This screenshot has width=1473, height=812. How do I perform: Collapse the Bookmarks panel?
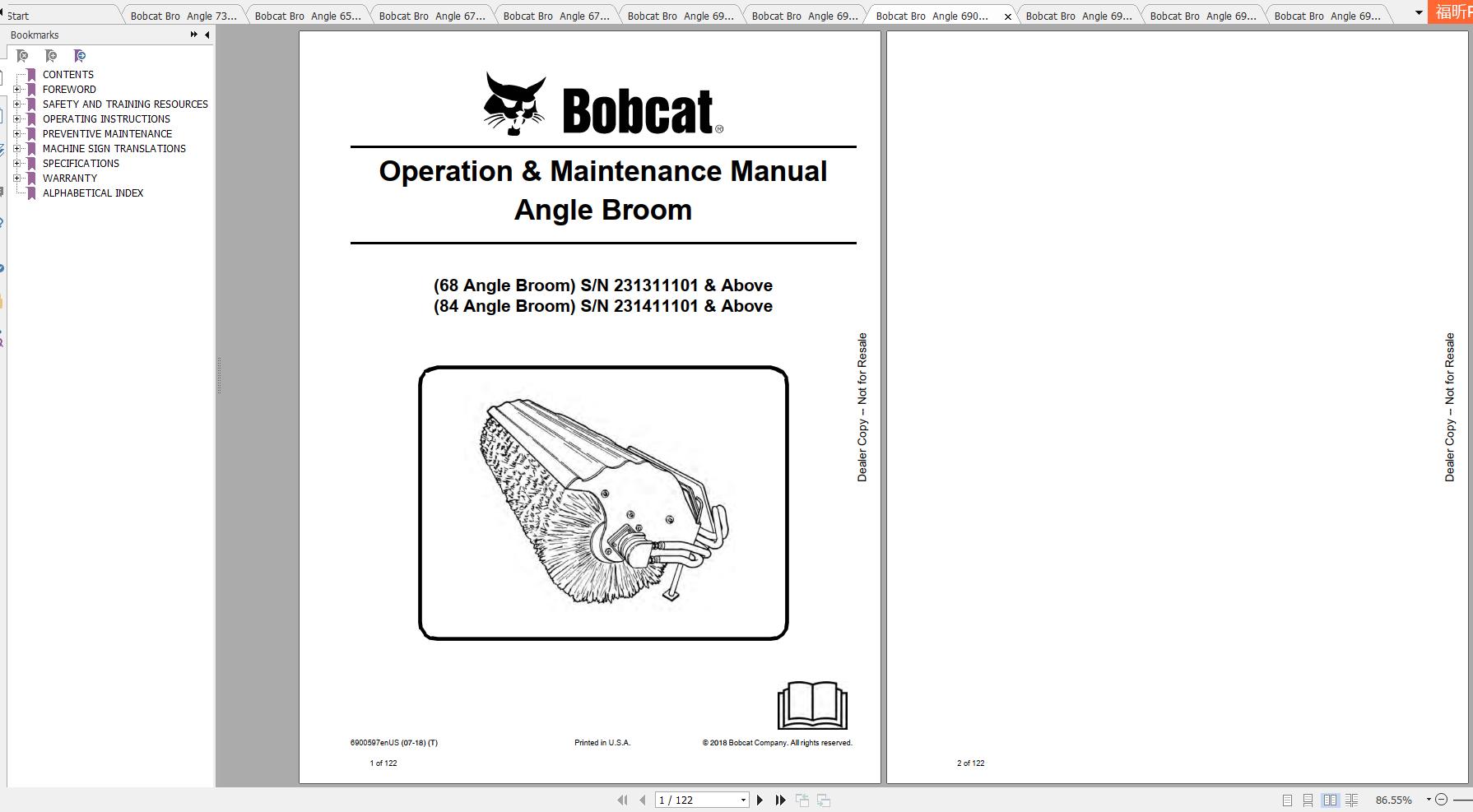coord(207,35)
